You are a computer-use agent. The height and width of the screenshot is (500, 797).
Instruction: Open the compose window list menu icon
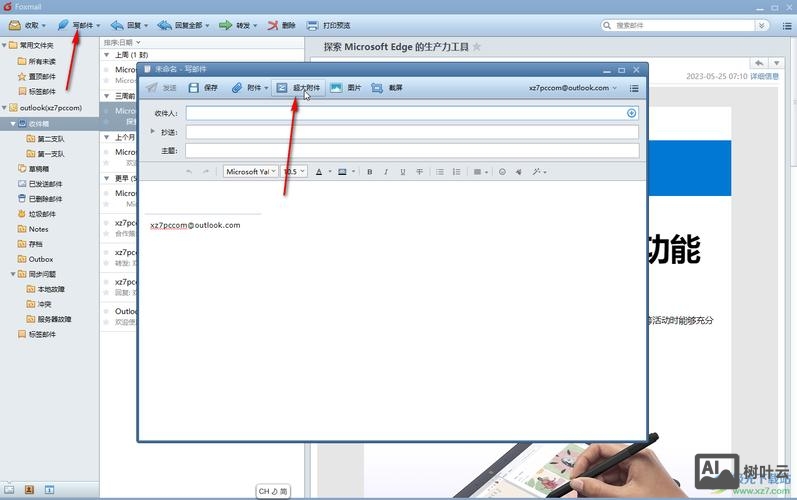(x=634, y=88)
